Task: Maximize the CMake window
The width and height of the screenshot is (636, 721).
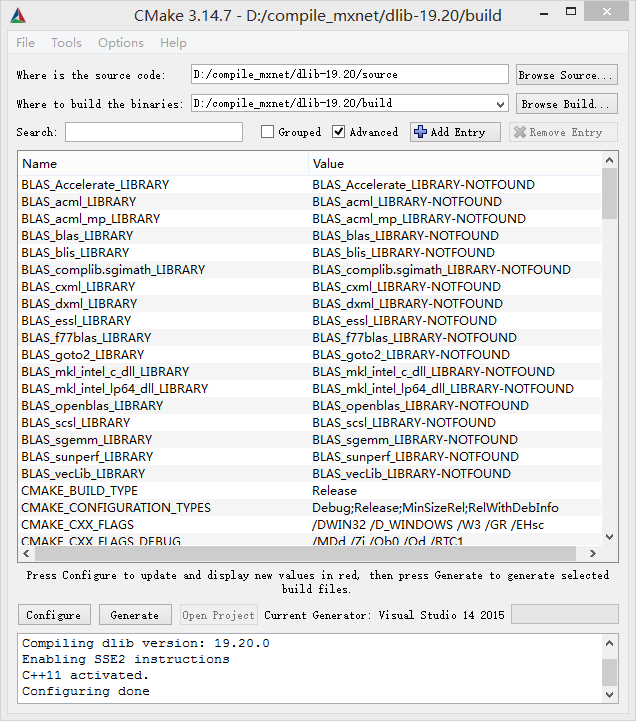Action: coord(571,12)
